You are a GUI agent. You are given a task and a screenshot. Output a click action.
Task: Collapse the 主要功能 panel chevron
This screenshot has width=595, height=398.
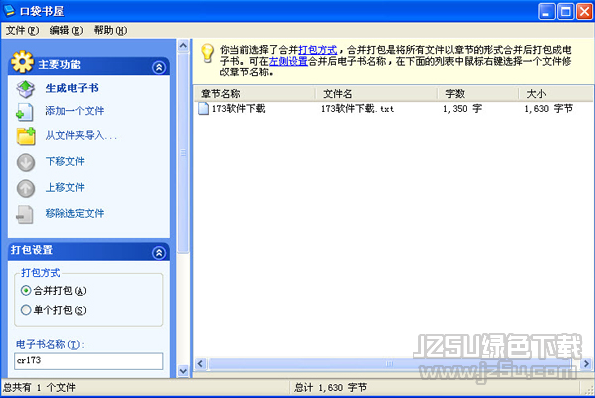[x=159, y=68]
